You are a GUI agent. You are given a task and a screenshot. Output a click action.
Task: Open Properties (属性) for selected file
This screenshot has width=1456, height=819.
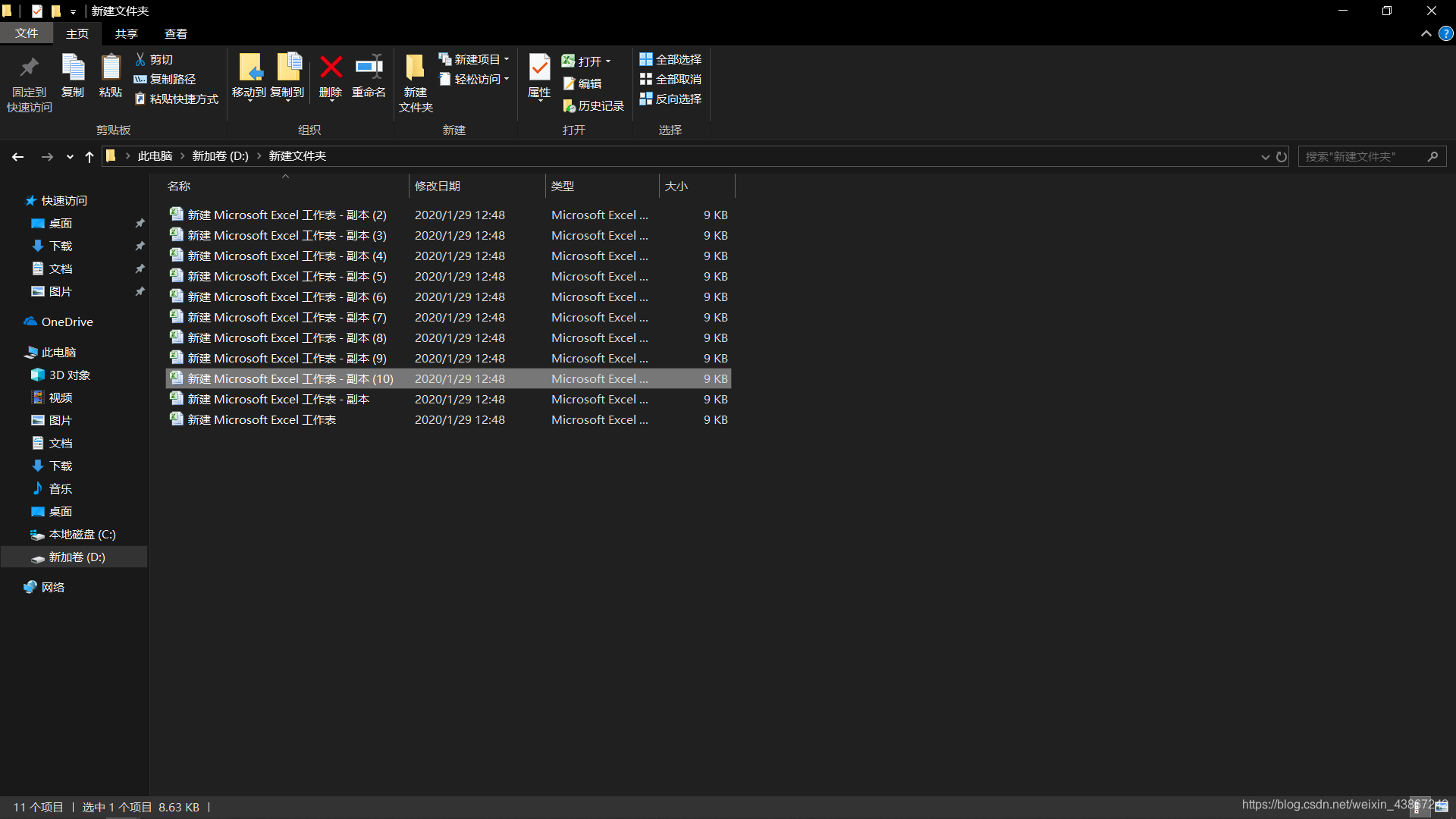539,77
